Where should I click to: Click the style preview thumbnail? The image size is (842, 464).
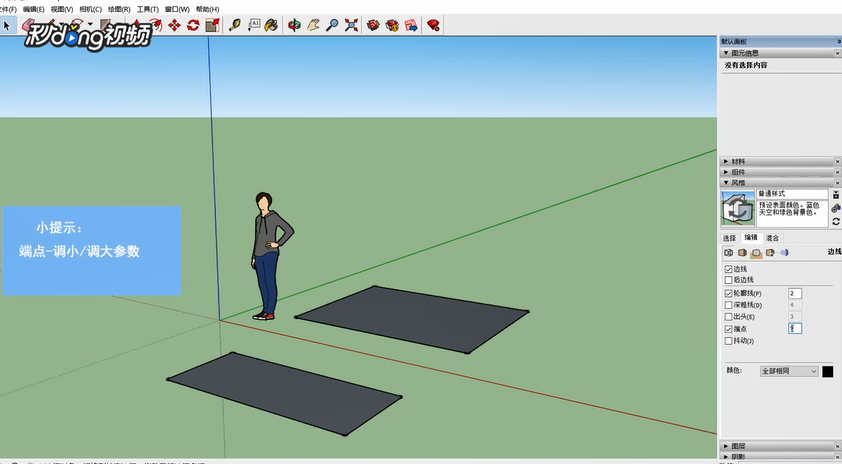[737, 208]
